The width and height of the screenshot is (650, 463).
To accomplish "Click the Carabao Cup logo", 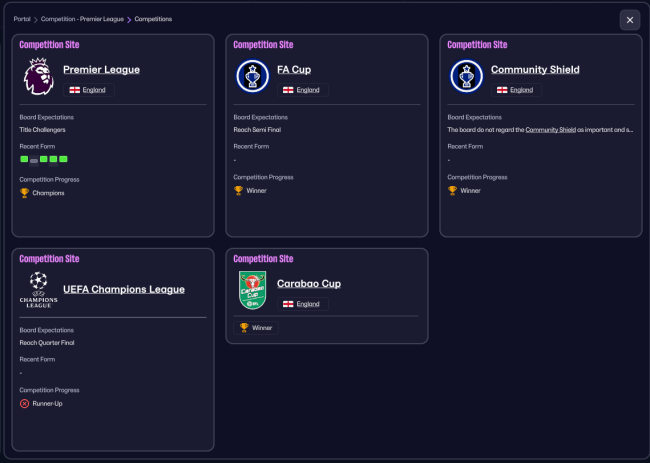I will 251,290.
